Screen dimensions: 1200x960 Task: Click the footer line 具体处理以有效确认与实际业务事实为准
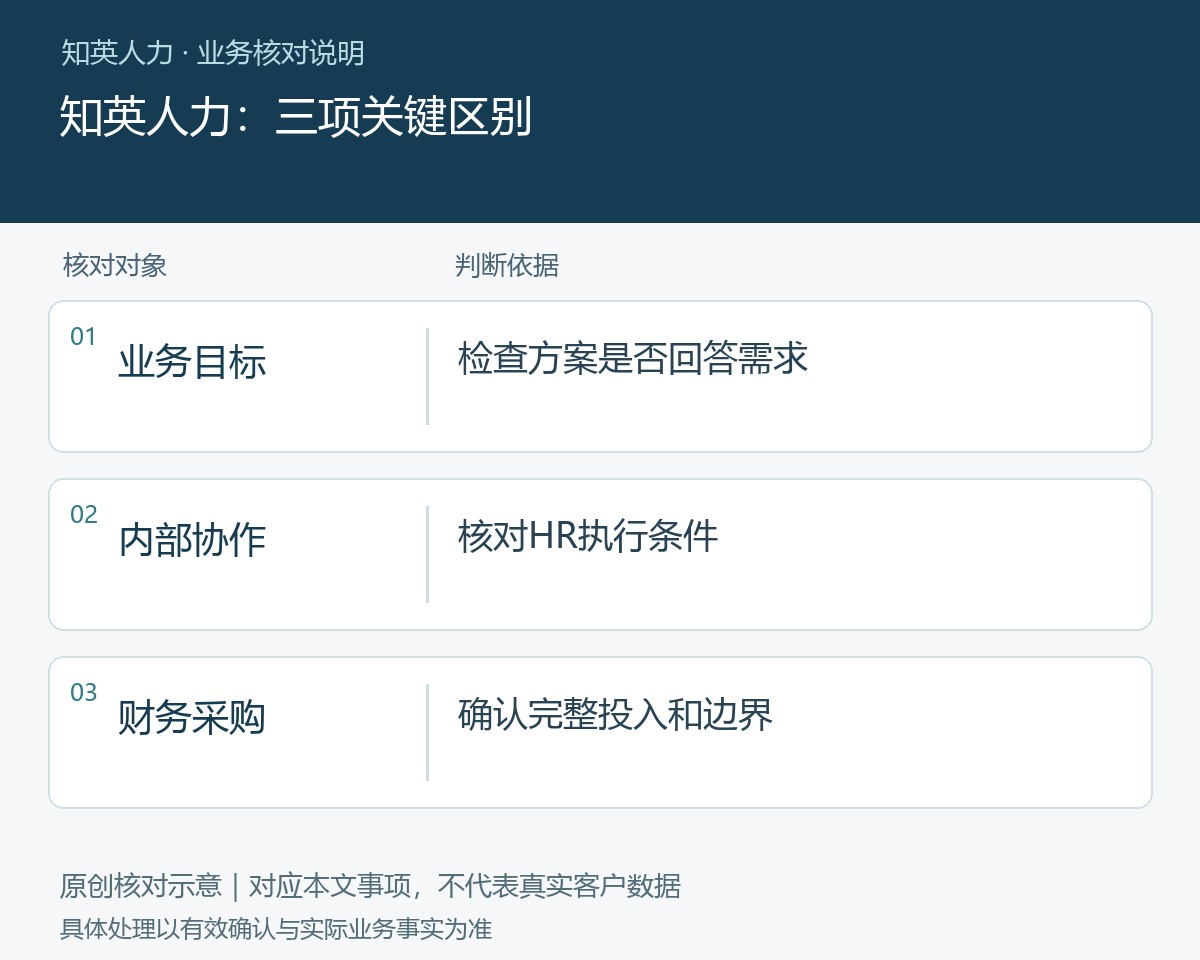276,929
